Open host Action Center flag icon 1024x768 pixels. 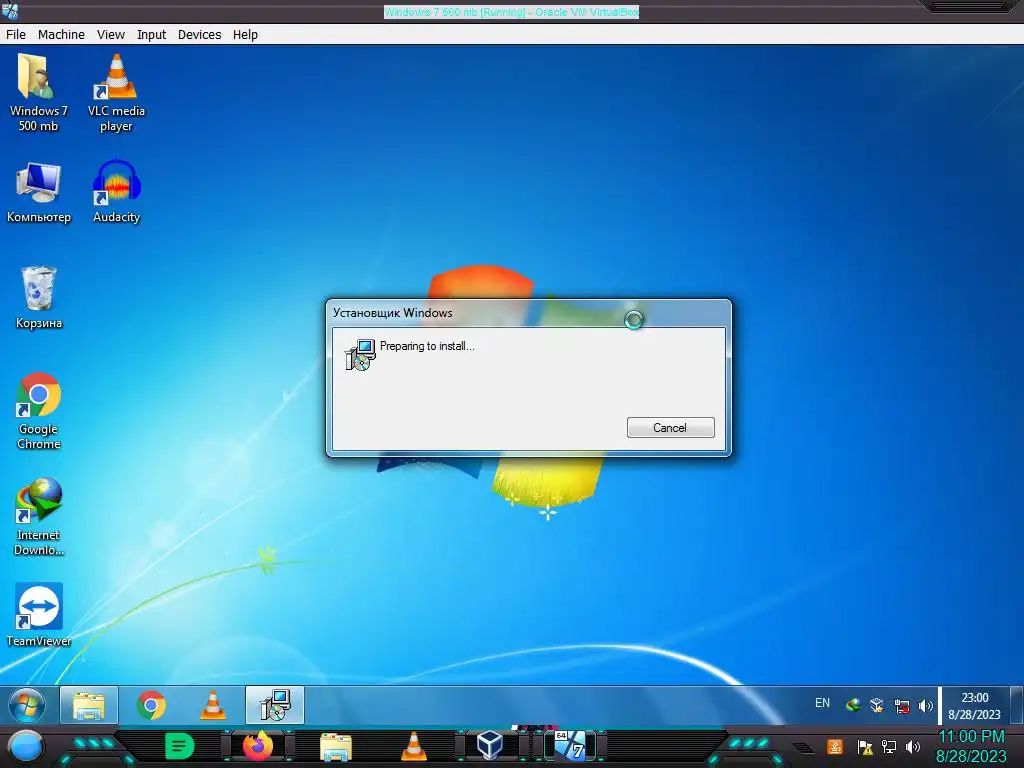click(865, 747)
